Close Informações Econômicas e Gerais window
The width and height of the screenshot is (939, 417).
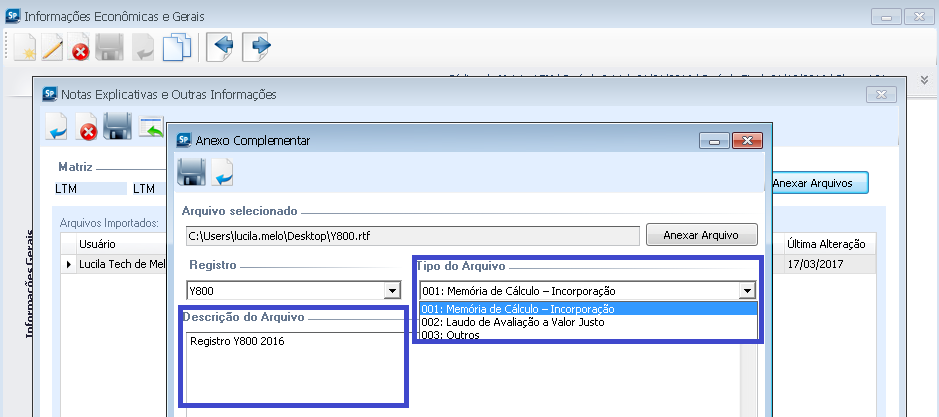point(919,17)
